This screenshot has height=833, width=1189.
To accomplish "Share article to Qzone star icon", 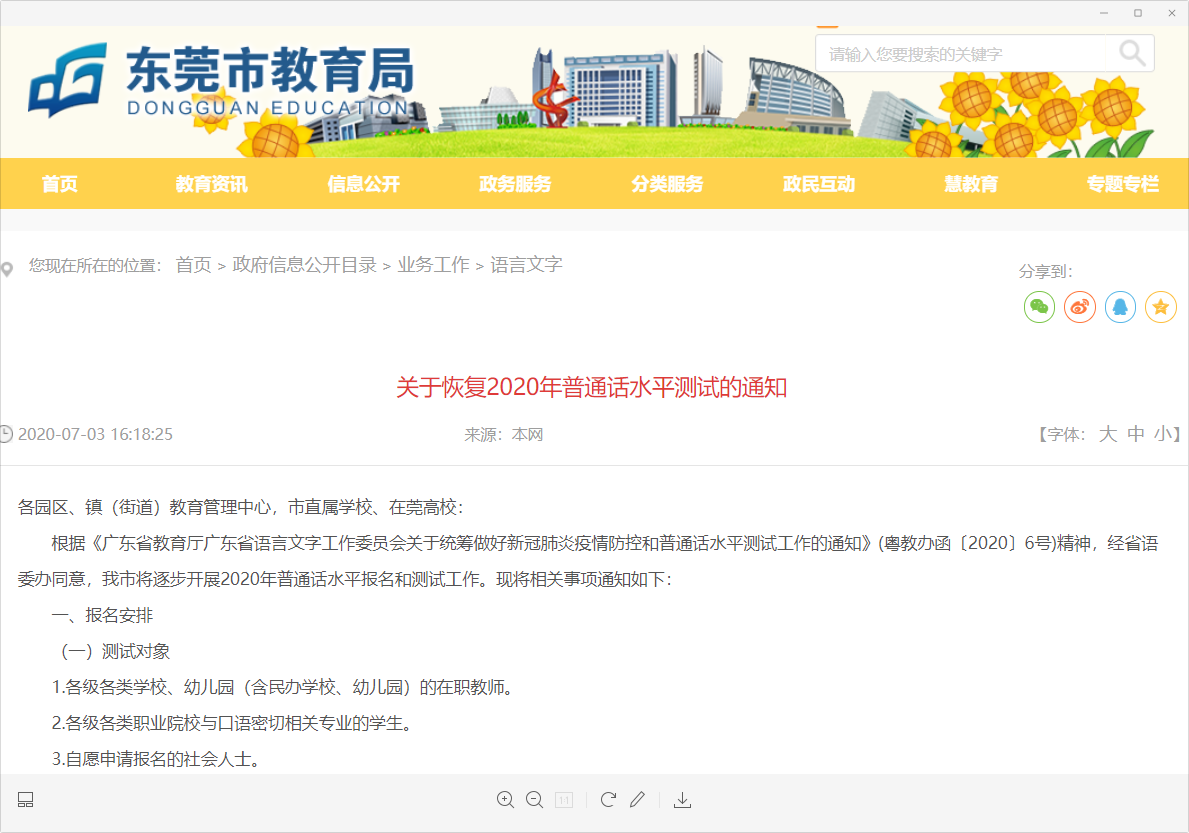I will click(1160, 307).
